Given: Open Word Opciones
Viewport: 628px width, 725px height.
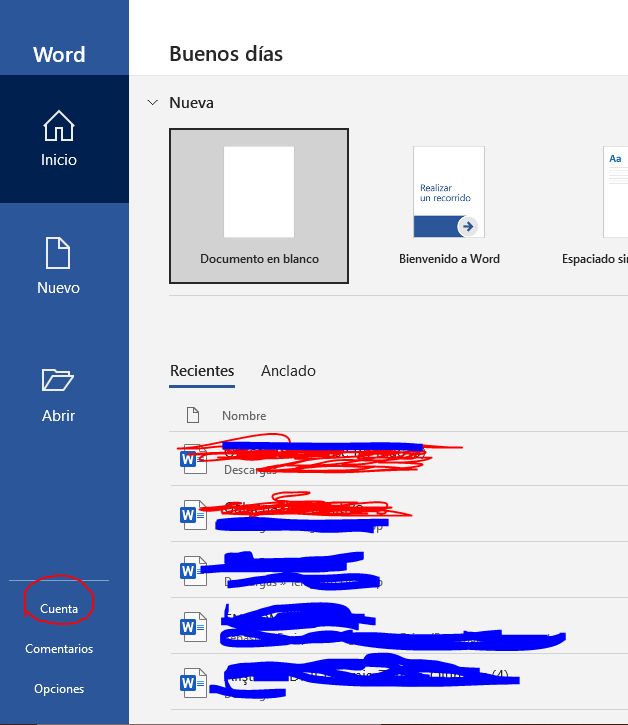Looking at the screenshot, I should pyautogui.click(x=59, y=689).
